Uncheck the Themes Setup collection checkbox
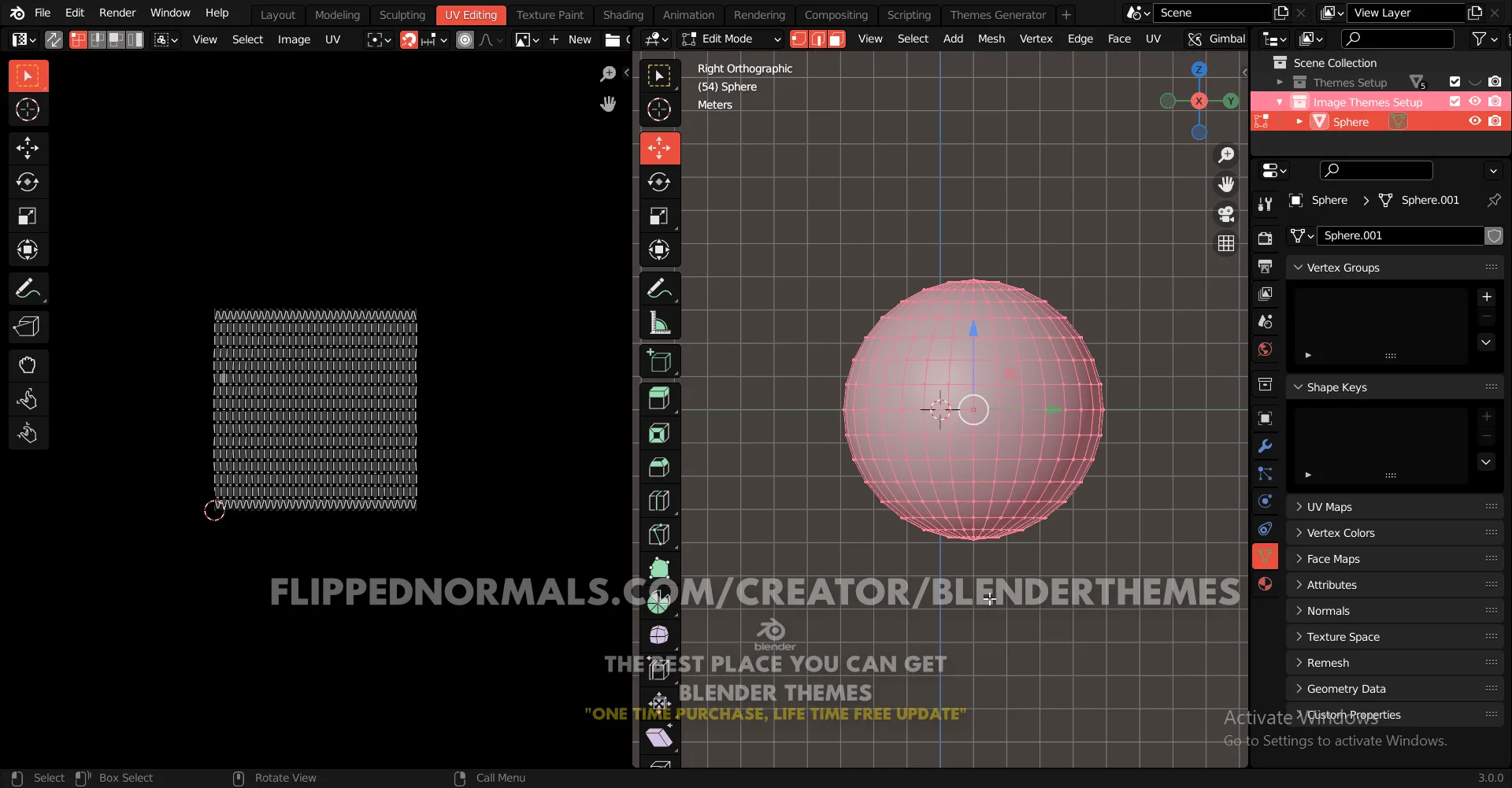Image resolution: width=1512 pixels, height=788 pixels. coord(1454,81)
